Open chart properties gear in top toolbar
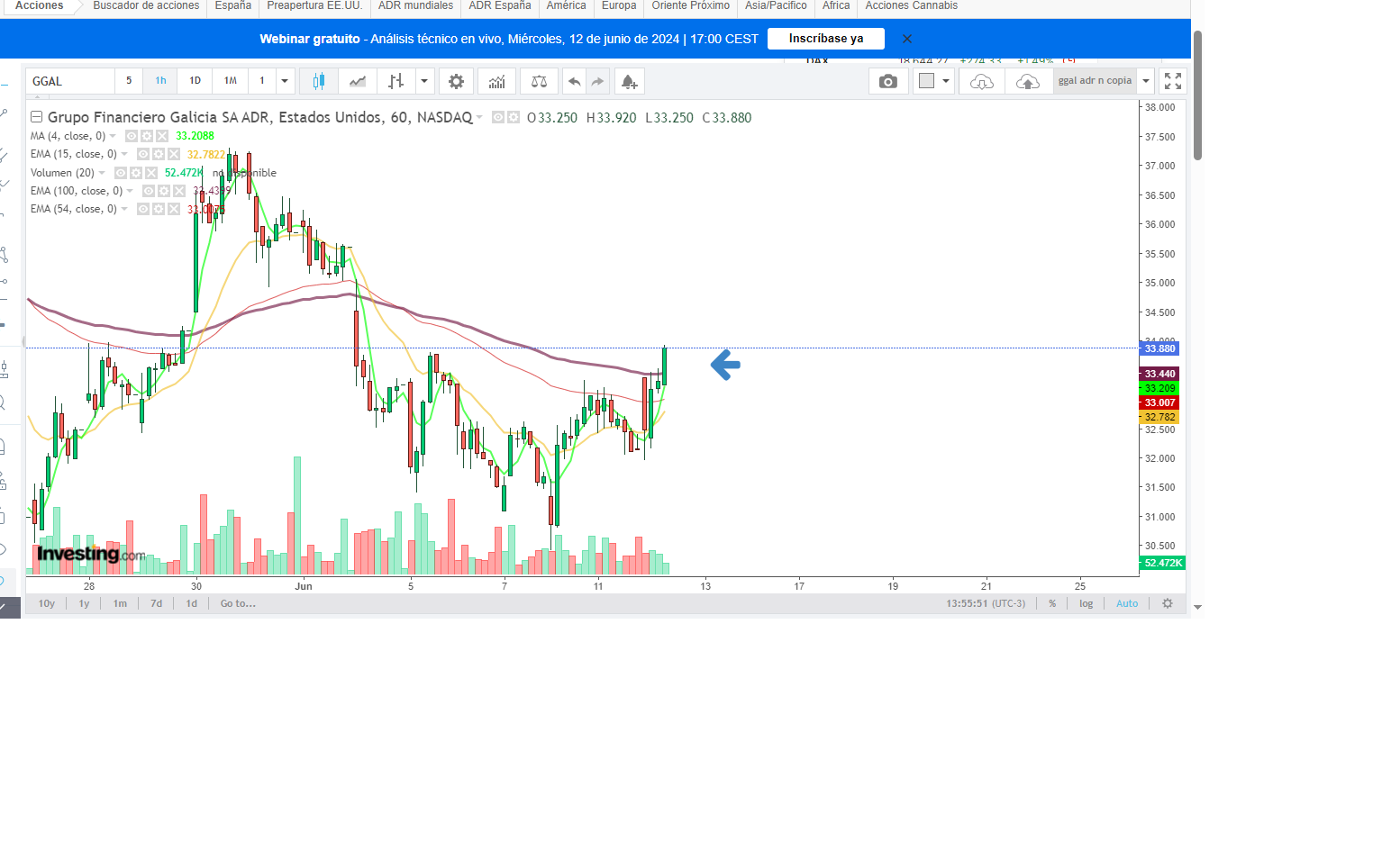This screenshot has width=1373, height=868. tap(457, 81)
